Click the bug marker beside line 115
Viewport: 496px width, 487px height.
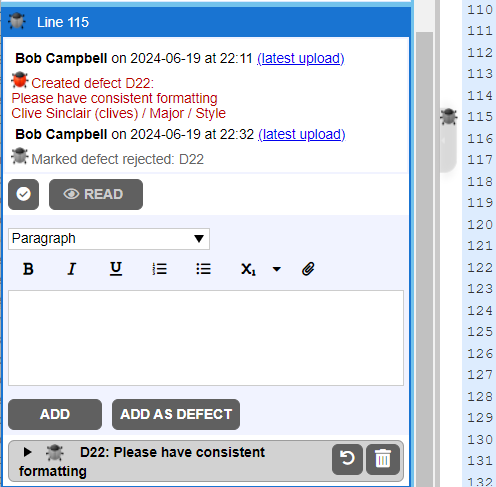(x=448, y=117)
